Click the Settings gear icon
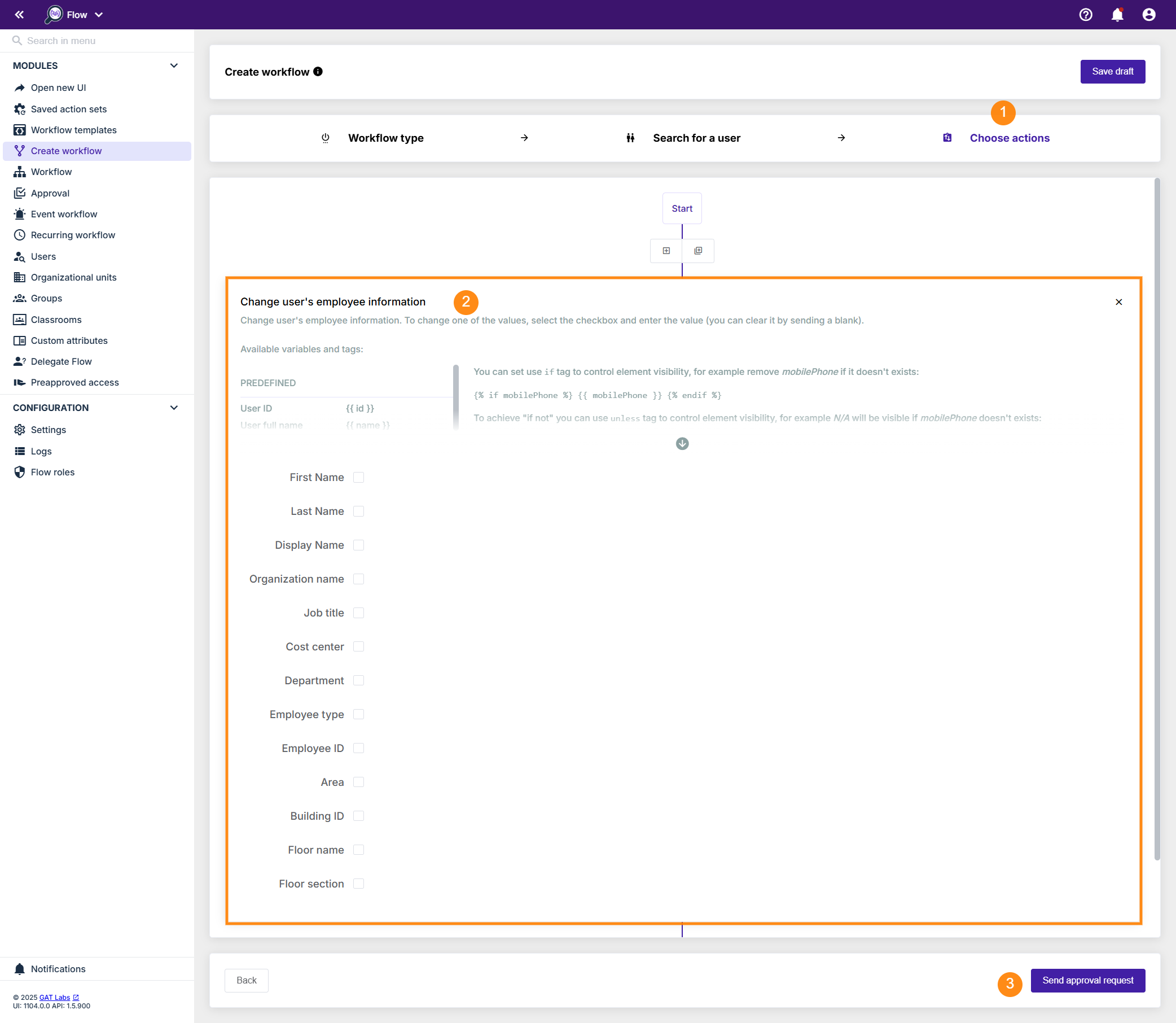This screenshot has height=1023, width=1176. click(x=19, y=430)
